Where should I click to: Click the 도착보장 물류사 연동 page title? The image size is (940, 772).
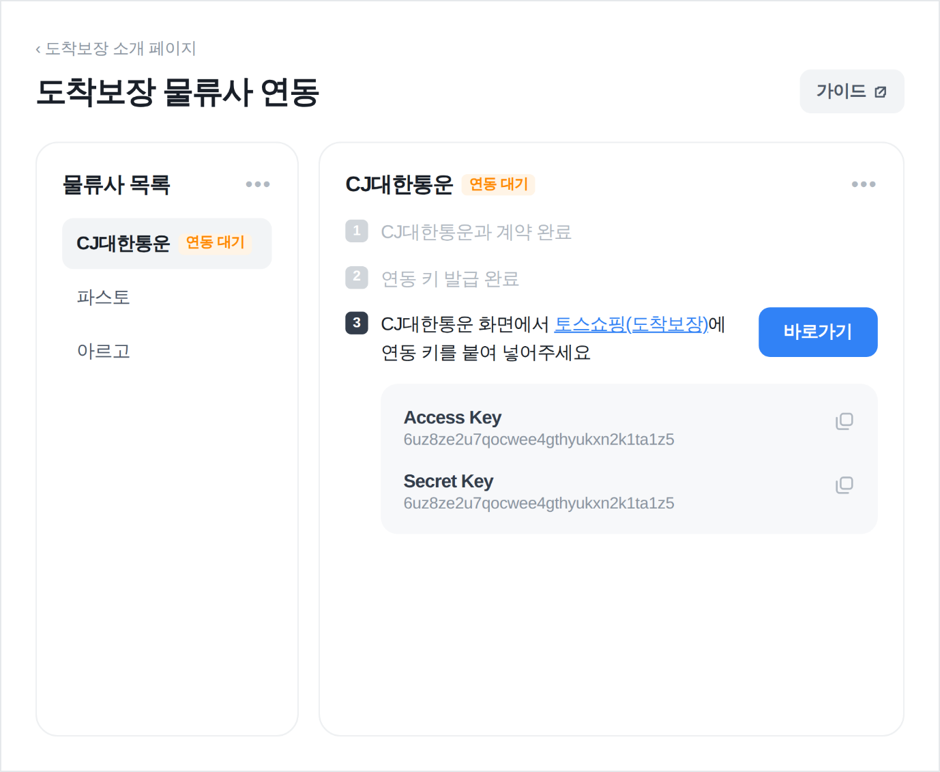pos(177,92)
